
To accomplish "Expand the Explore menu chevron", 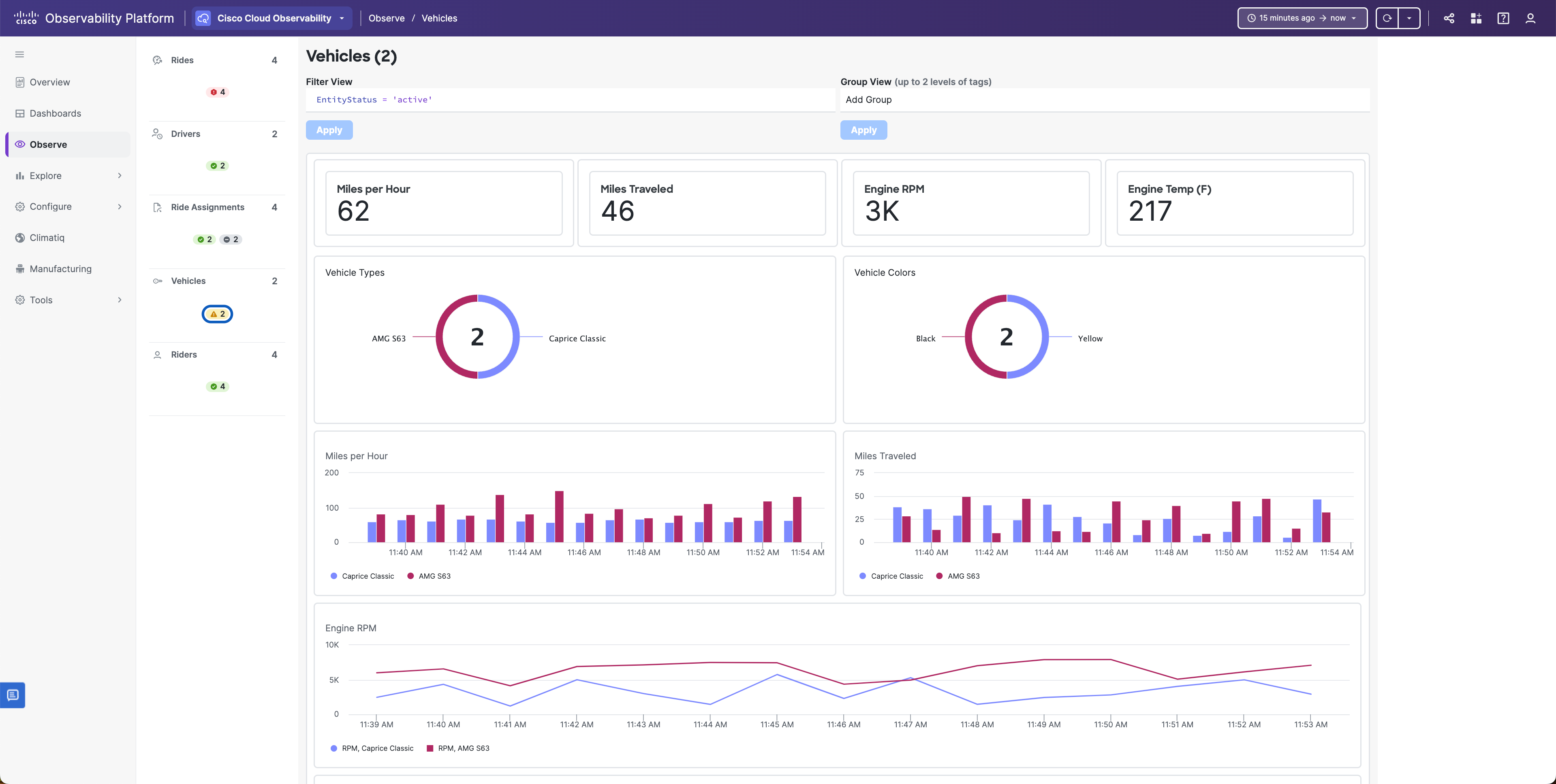I will (x=120, y=176).
